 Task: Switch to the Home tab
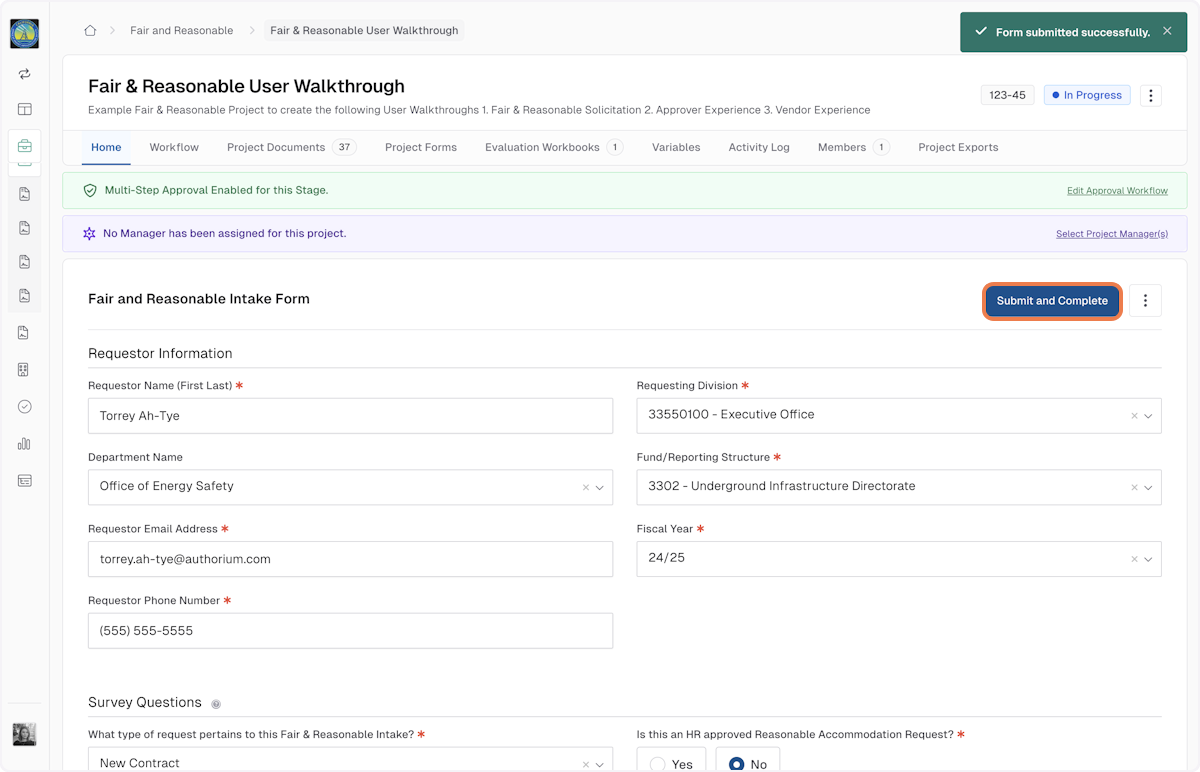pos(106,147)
